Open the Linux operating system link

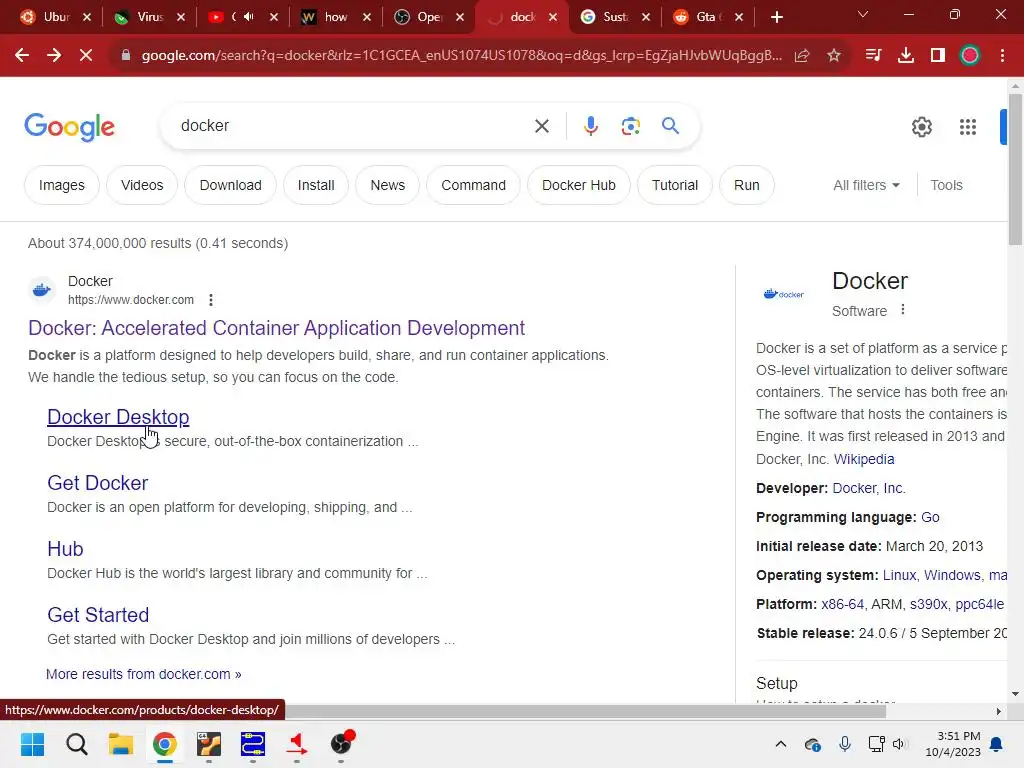click(899, 575)
